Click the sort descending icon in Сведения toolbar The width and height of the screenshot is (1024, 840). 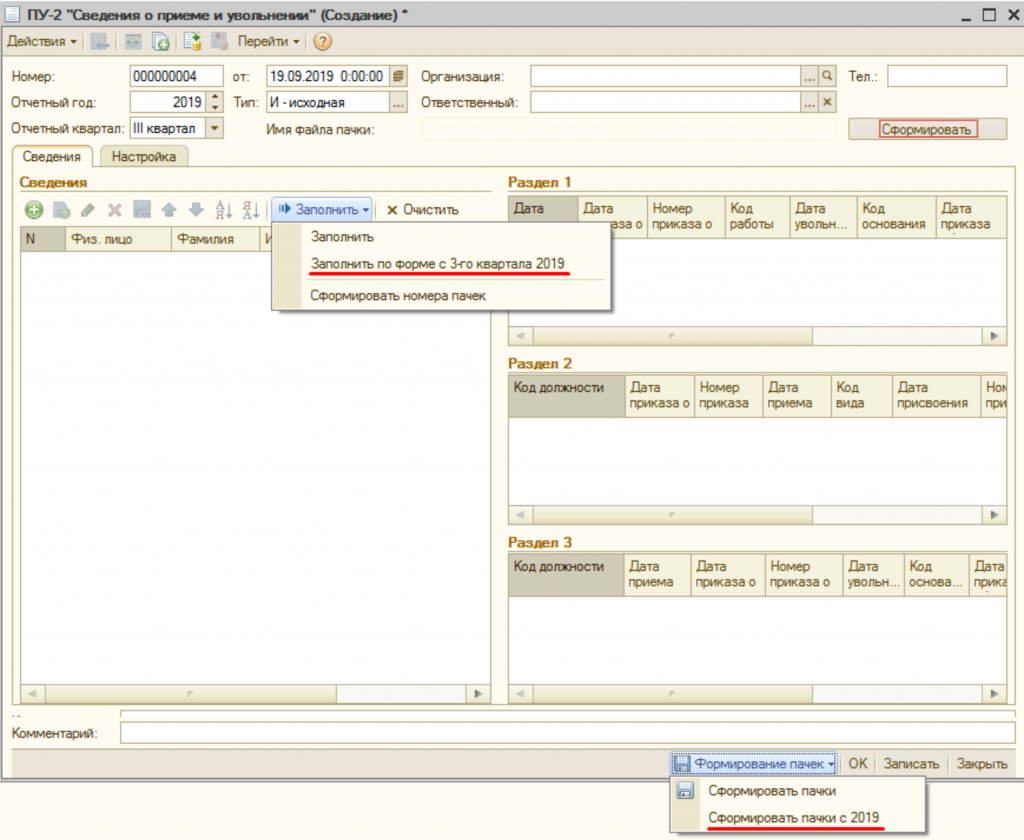pyautogui.click(x=250, y=210)
